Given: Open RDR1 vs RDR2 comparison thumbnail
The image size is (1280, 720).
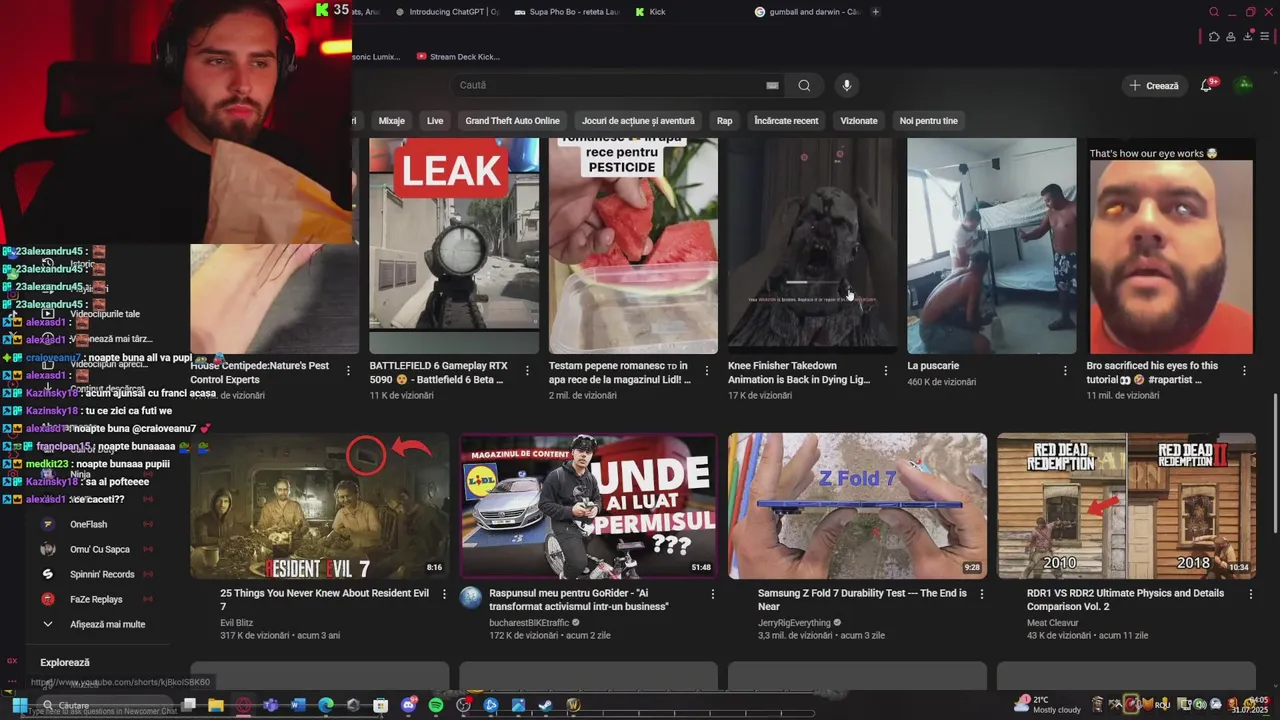Looking at the screenshot, I should [x=1127, y=506].
